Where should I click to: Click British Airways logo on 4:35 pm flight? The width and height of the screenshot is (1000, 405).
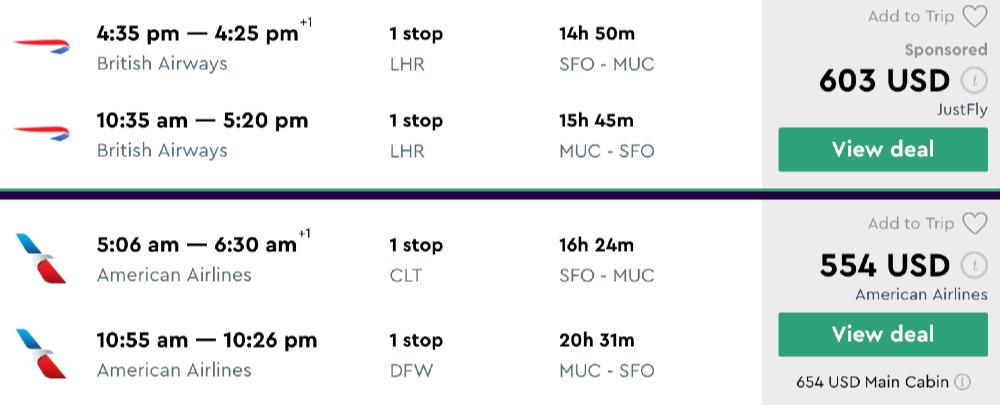click(x=41, y=47)
